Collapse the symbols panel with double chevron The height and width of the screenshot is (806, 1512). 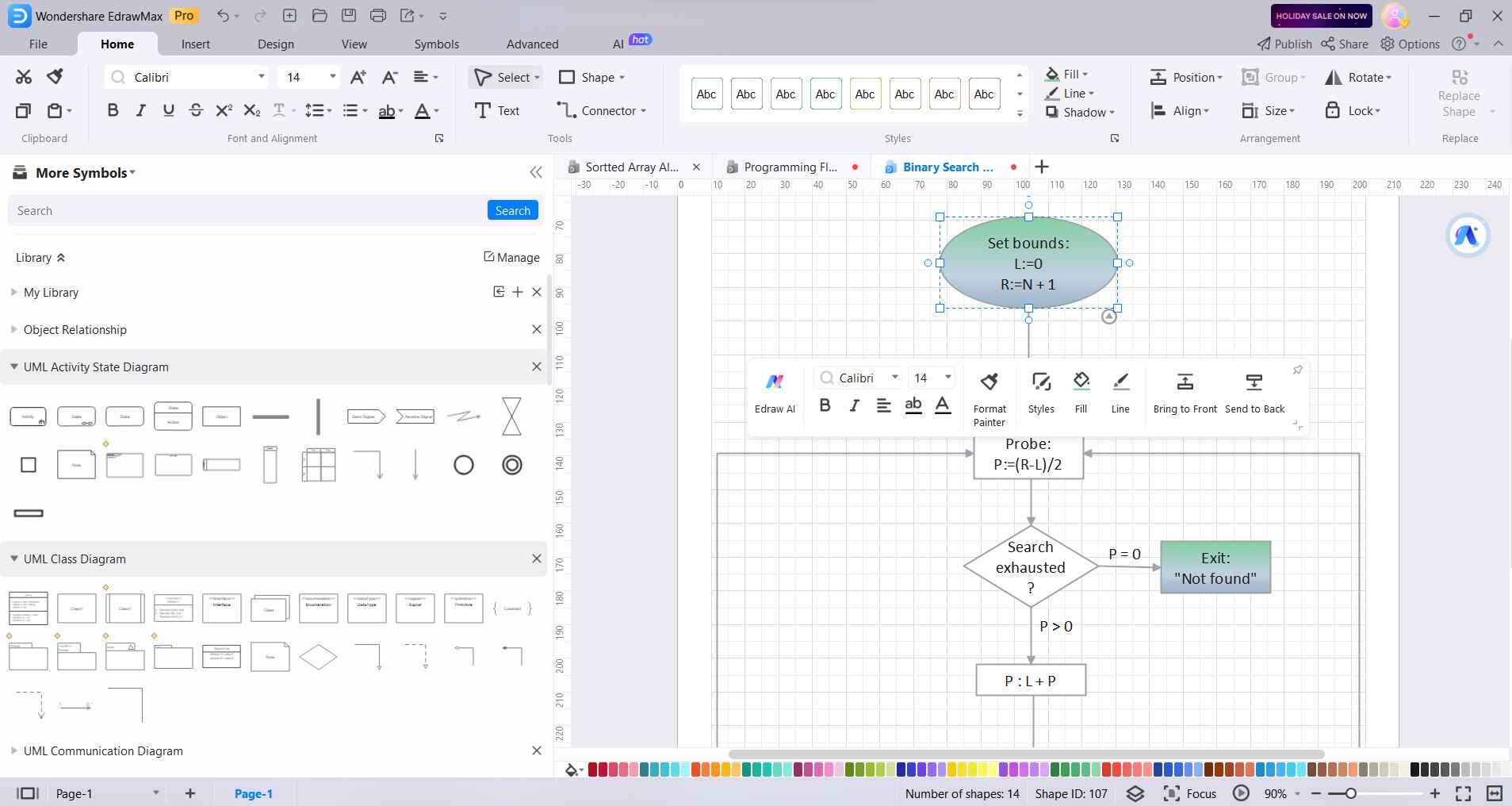(536, 172)
